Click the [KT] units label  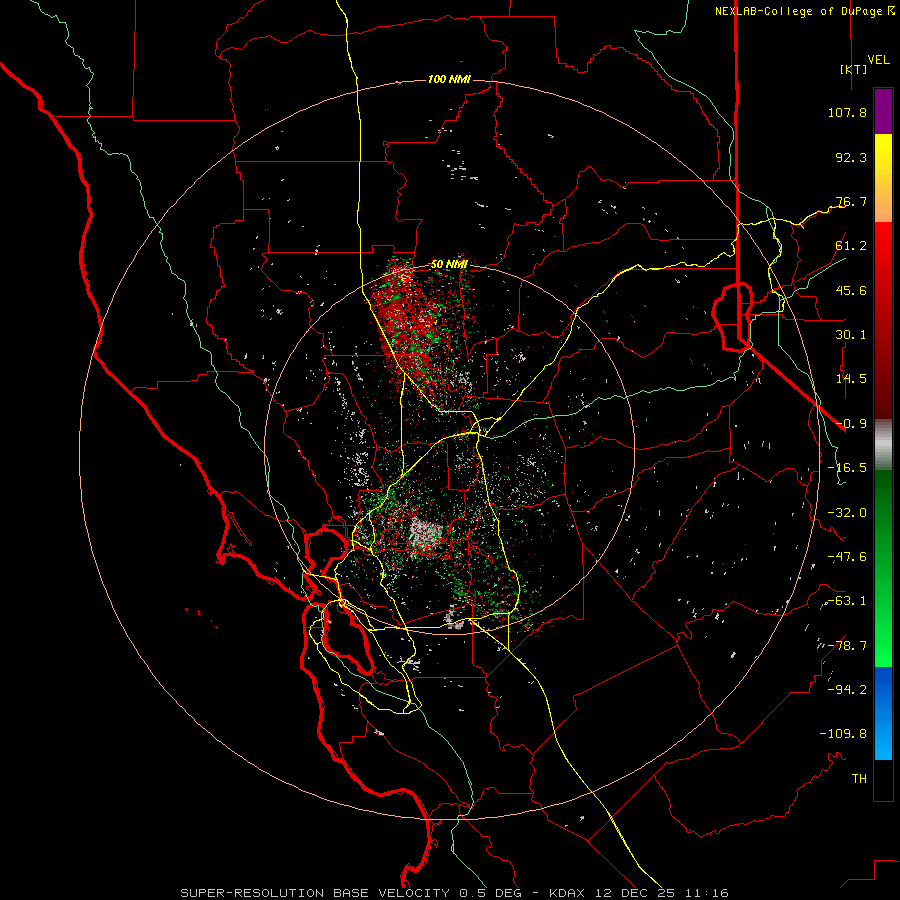854,69
